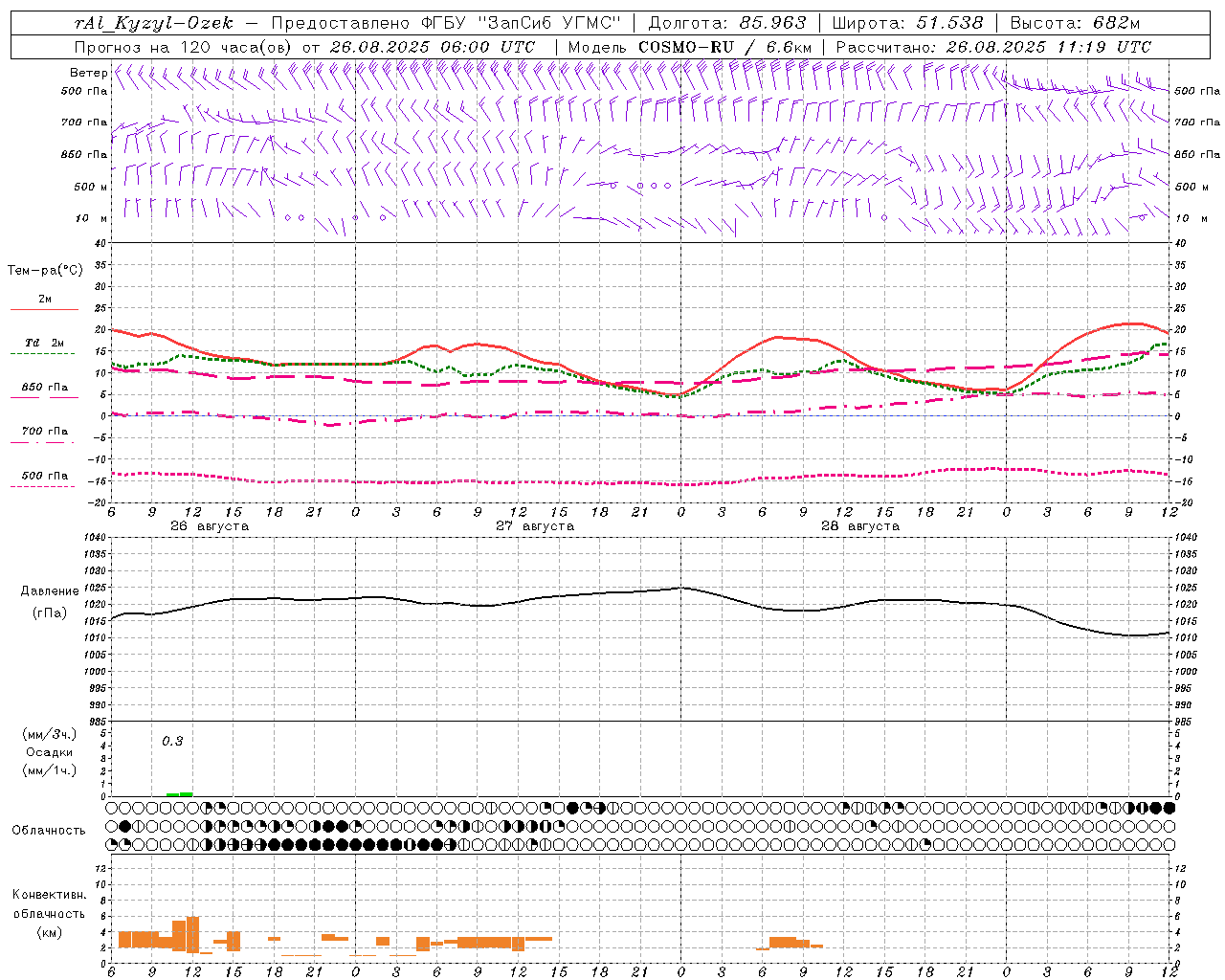Viewport: 1225px width, 980px height.
Task: Select the text Предоставлено ФГБУ "ЗапСиб УГМС"
Action: 447,23
